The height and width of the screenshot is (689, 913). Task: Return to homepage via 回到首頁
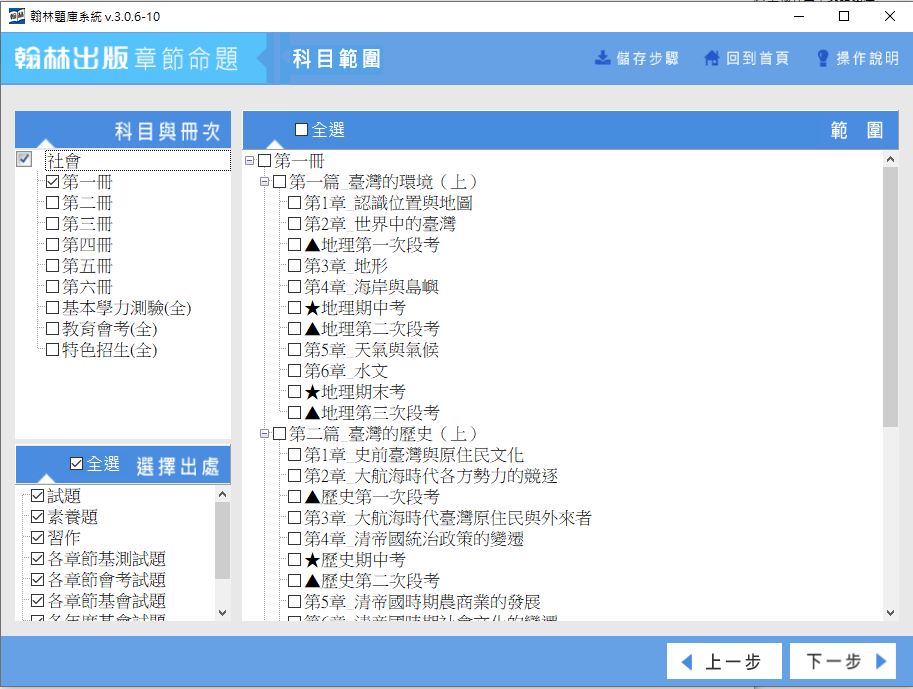(x=747, y=58)
